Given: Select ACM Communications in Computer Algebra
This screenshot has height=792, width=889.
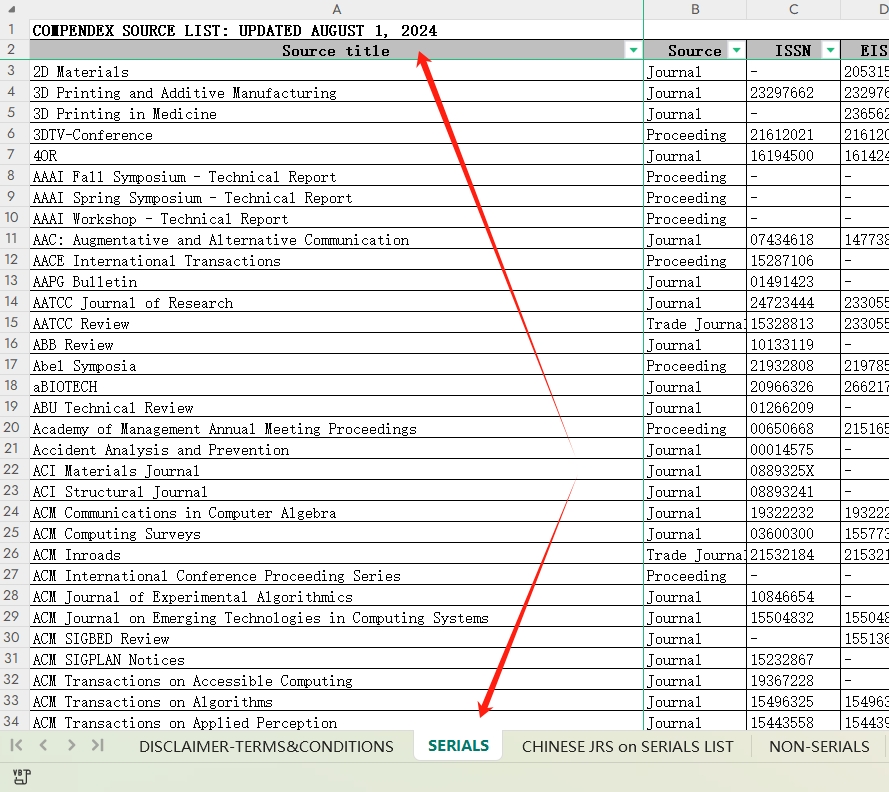Looking at the screenshot, I should 336,512.
